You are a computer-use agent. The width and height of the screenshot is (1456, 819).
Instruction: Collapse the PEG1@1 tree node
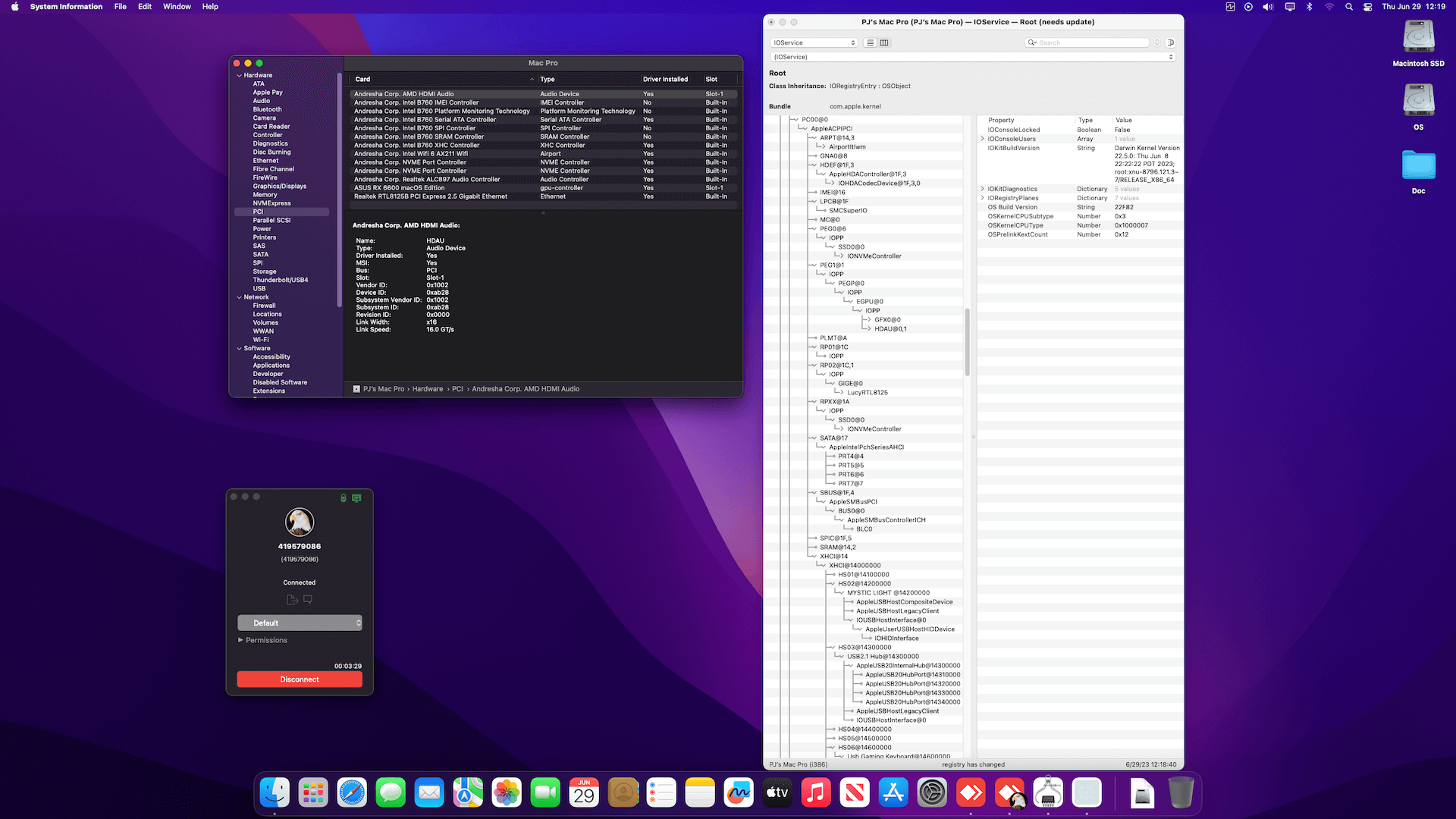click(814, 265)
